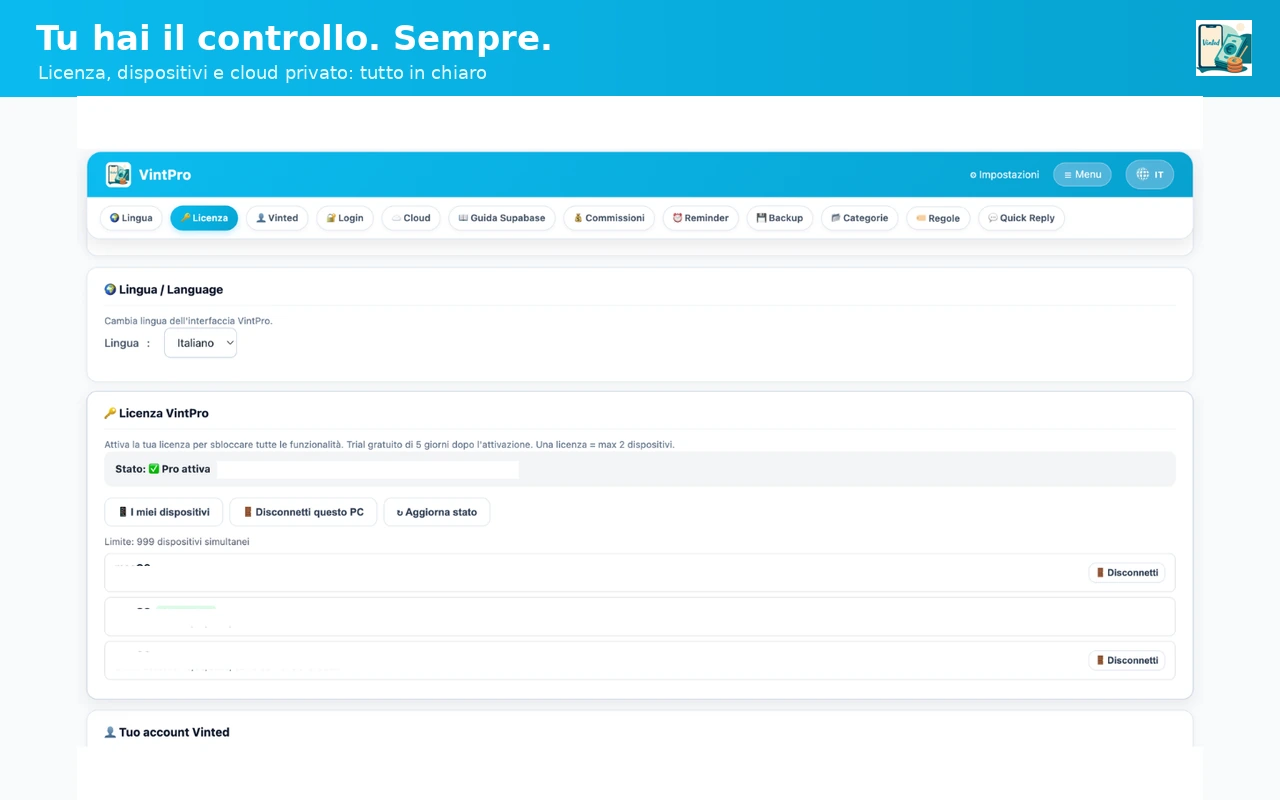The width and height of the screenshot is (1280, 800).
Task: Click the 'Stato: Pro attiva' text
Action: pyautogui.click(x=163, y=469)
